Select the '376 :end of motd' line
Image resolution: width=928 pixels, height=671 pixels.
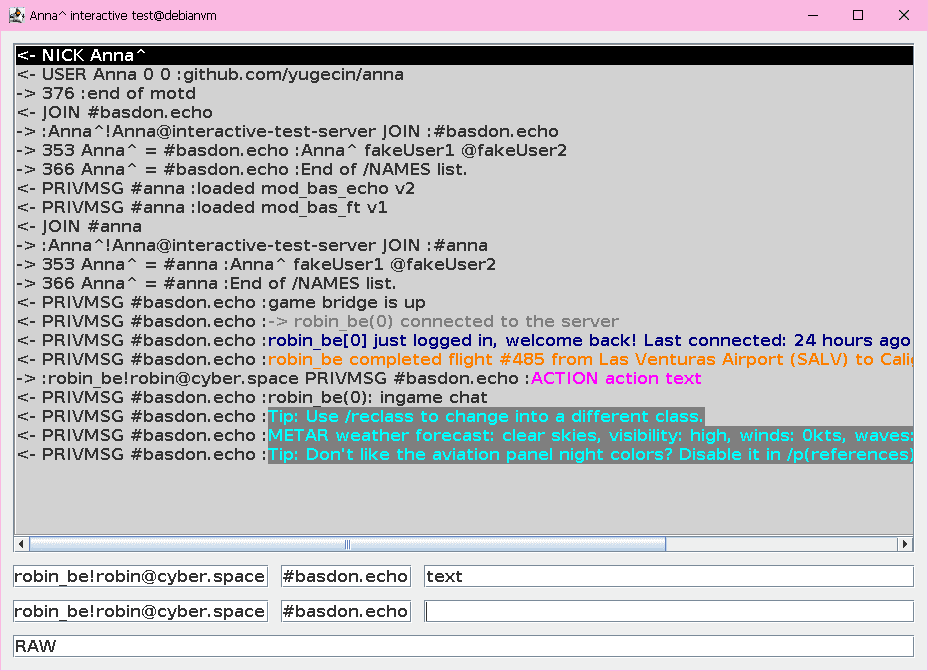(107, 94)
